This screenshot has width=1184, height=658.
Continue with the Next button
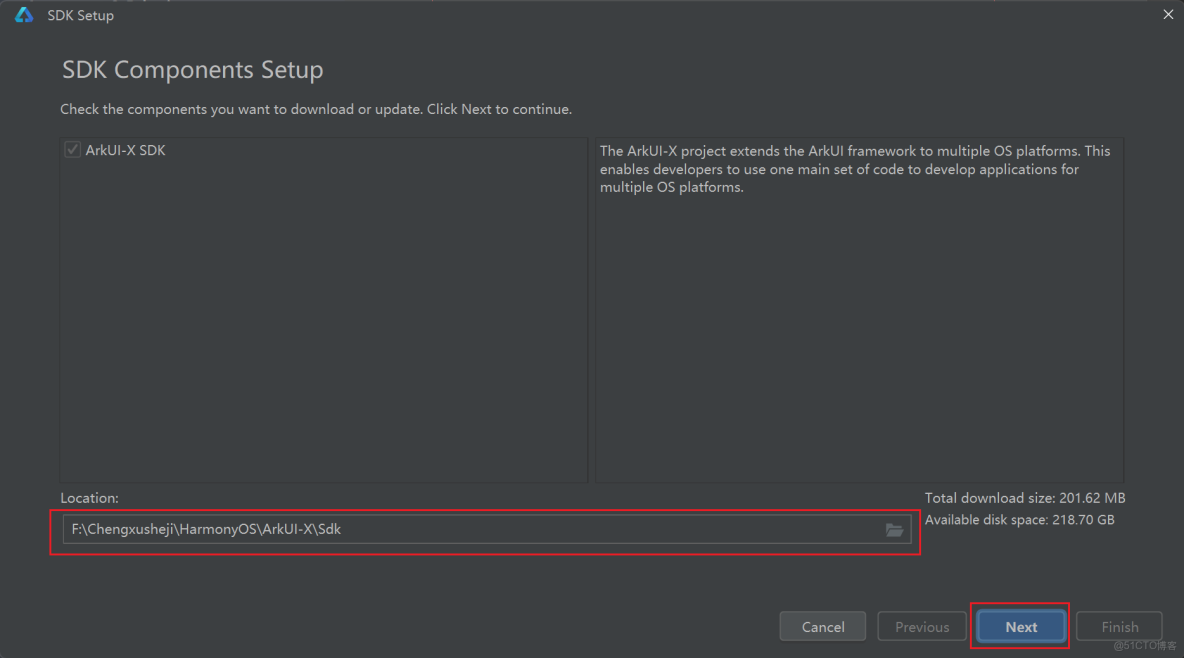pyautogui.click(x=1021, y=627)
